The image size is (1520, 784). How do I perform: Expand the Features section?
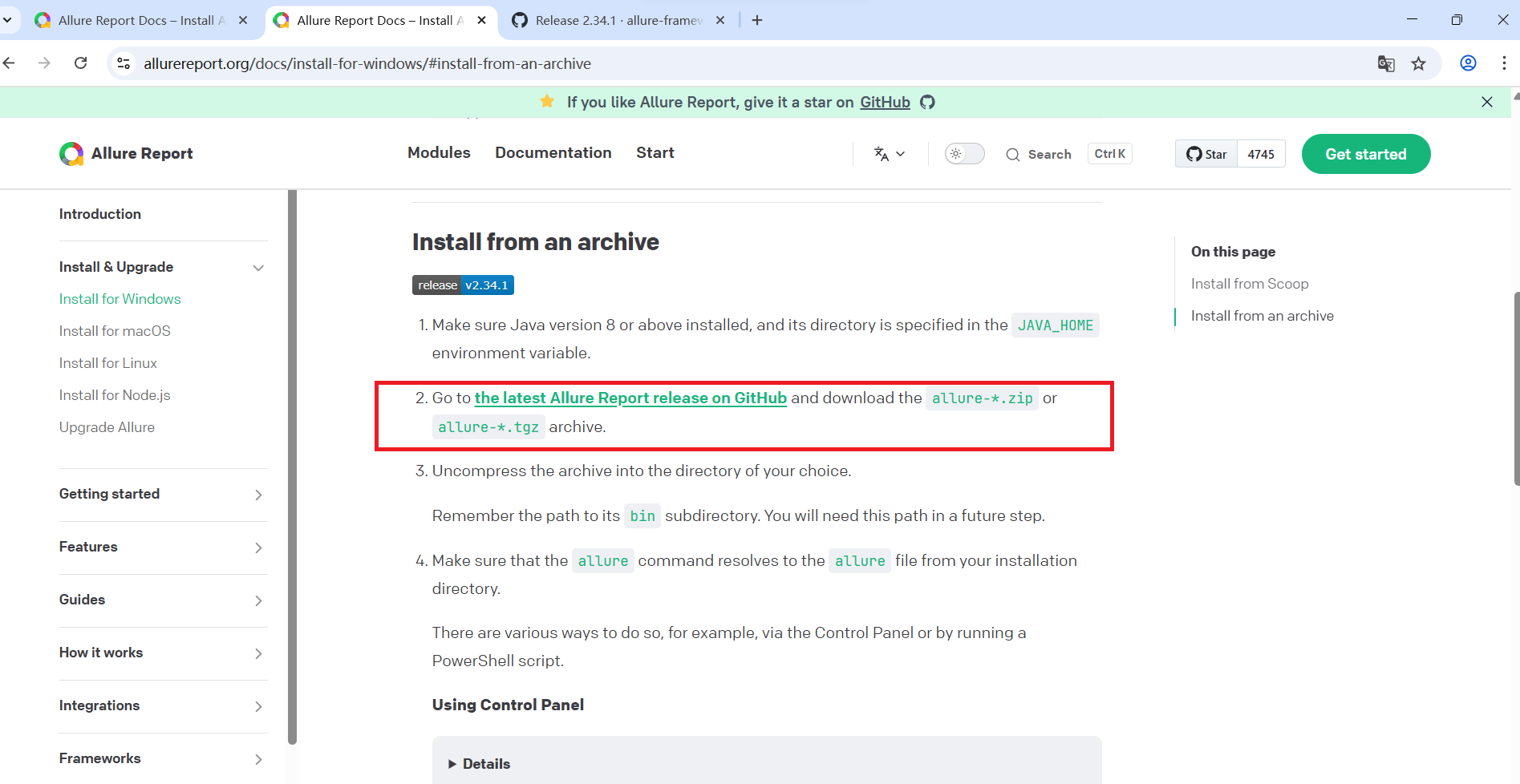(x=258, y=548)
